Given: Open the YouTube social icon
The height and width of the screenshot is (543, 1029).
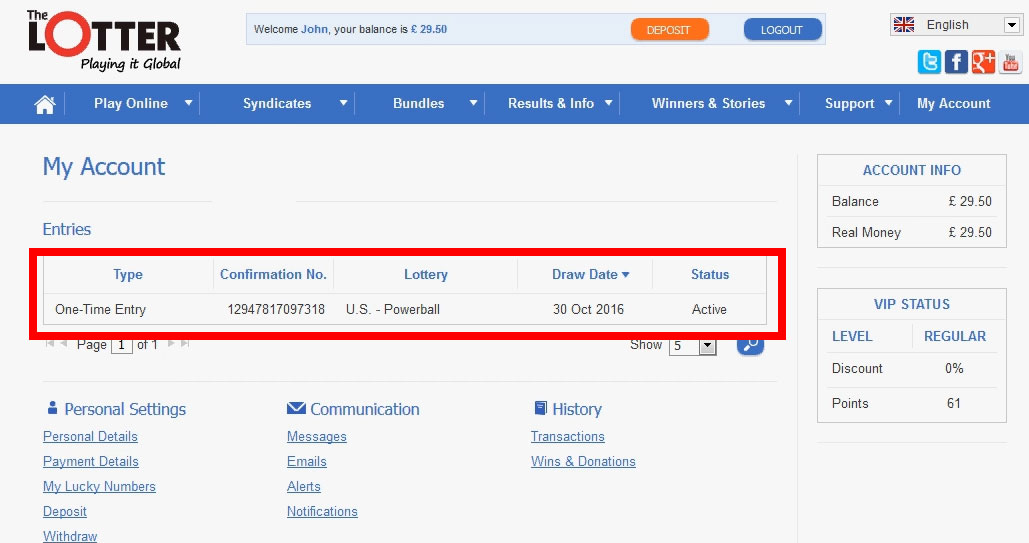Looking at the screenshot, I should [1010, 62].
